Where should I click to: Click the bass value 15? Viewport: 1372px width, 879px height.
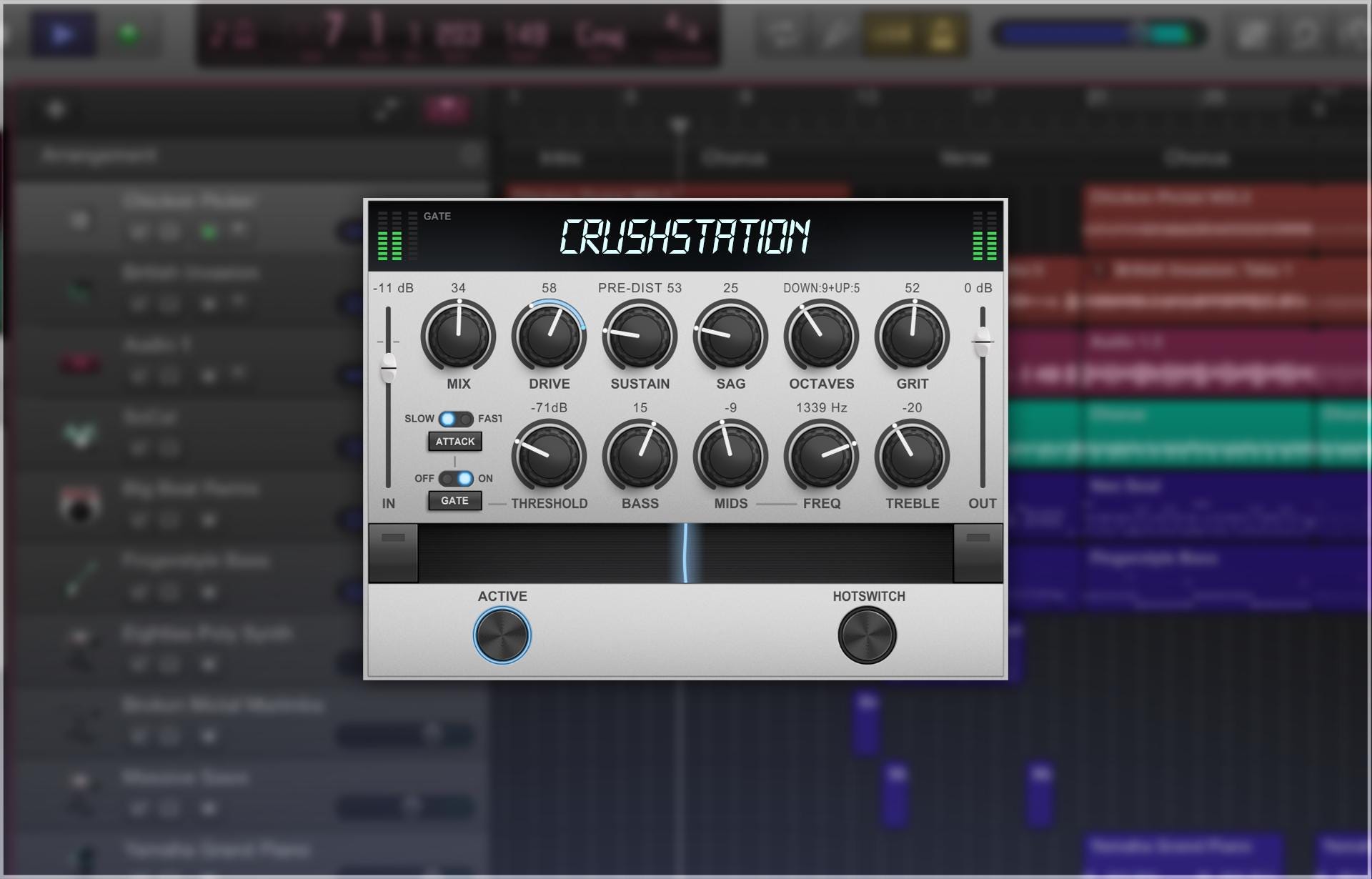(x=640, y=408)
